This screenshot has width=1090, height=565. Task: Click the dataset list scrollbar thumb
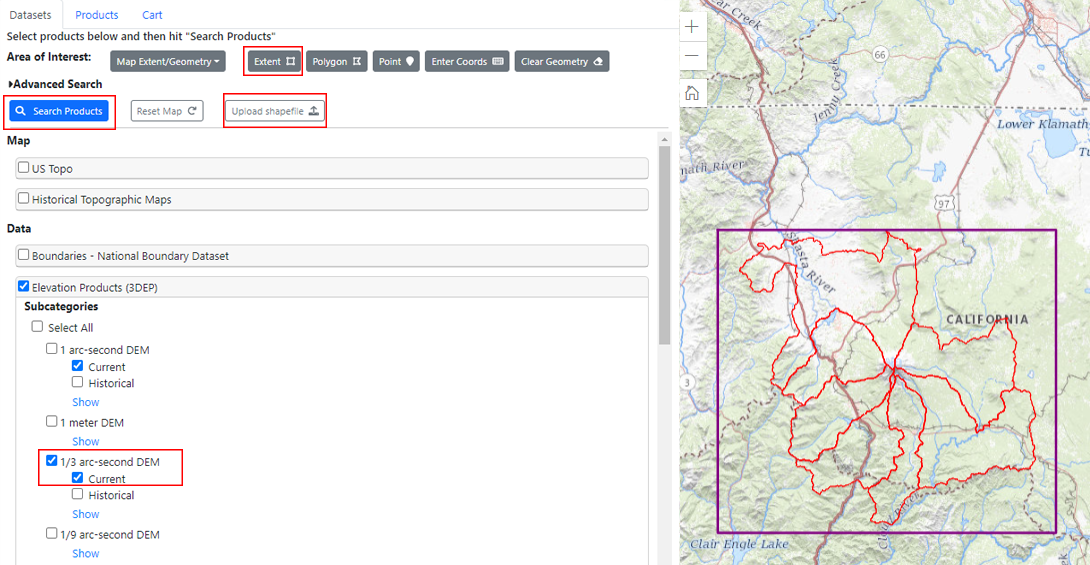pyautogui.click(x=664, y=245)
